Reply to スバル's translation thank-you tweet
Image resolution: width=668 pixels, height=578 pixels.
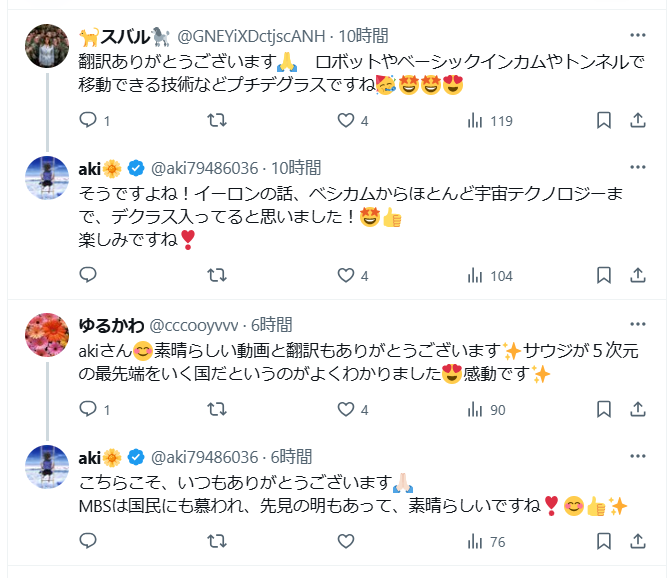tap(88, 120)
